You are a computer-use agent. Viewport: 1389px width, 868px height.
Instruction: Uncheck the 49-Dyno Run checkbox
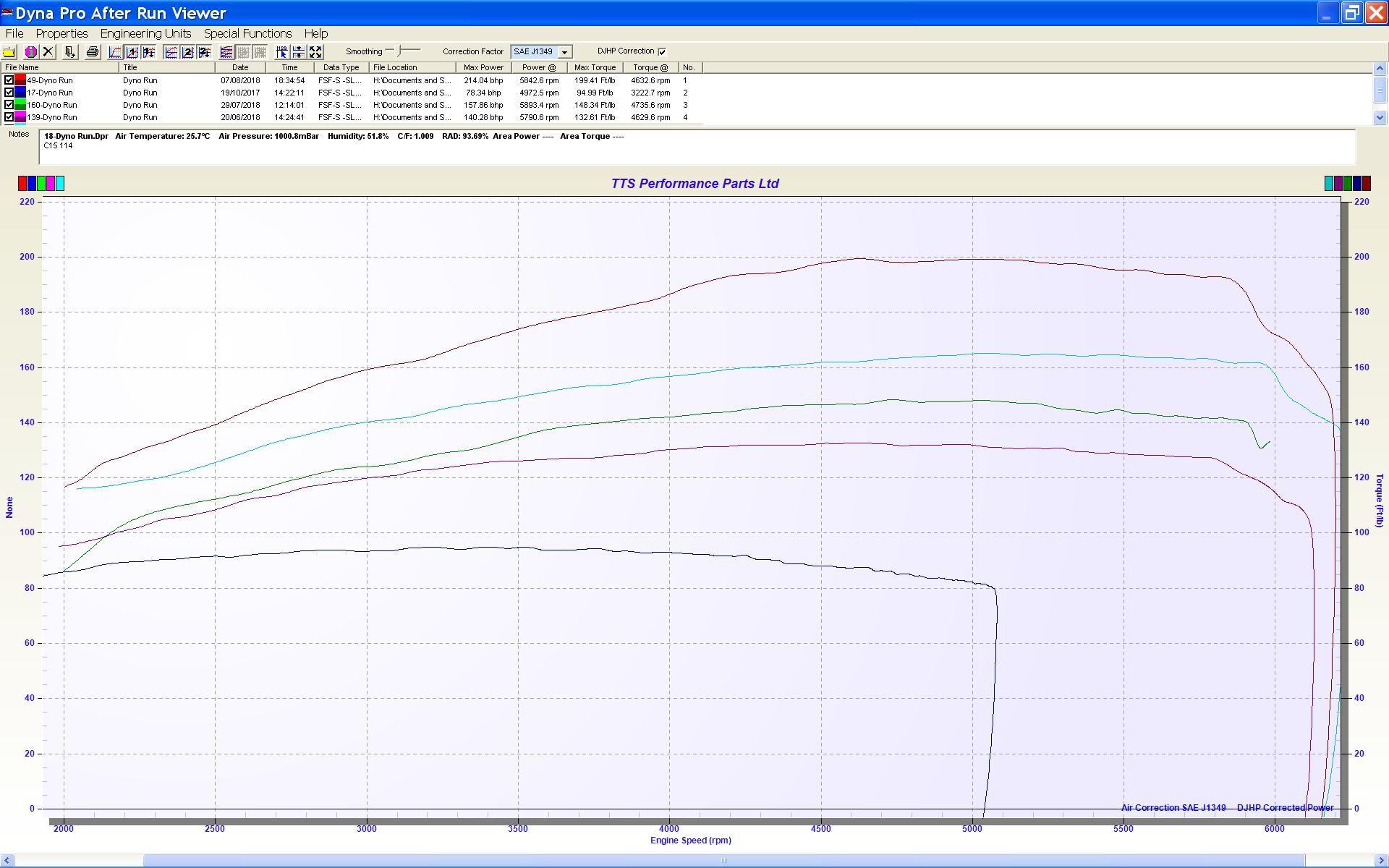(x=9, y=80)
